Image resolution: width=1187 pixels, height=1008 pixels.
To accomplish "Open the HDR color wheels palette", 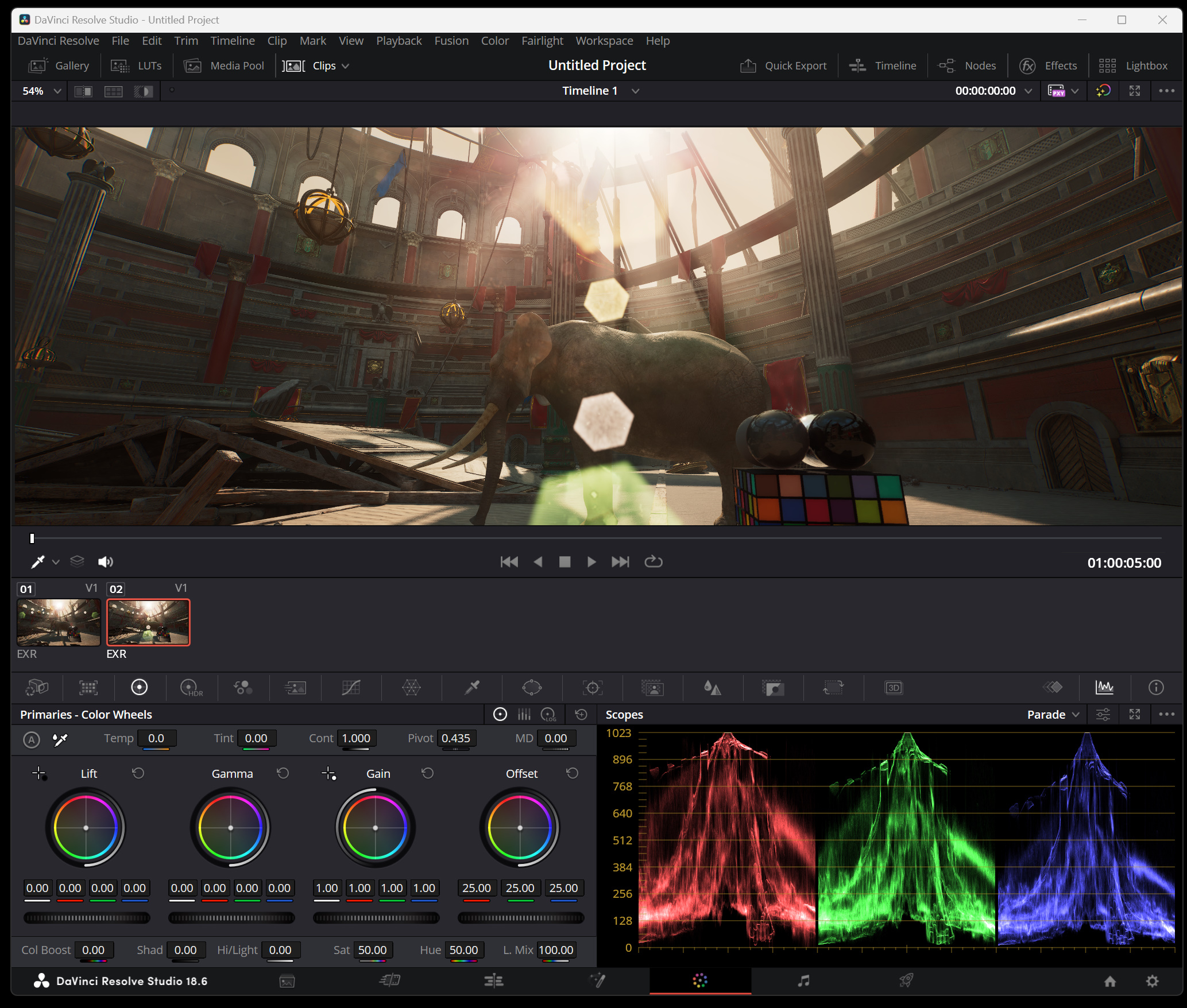I will point(191,687).
